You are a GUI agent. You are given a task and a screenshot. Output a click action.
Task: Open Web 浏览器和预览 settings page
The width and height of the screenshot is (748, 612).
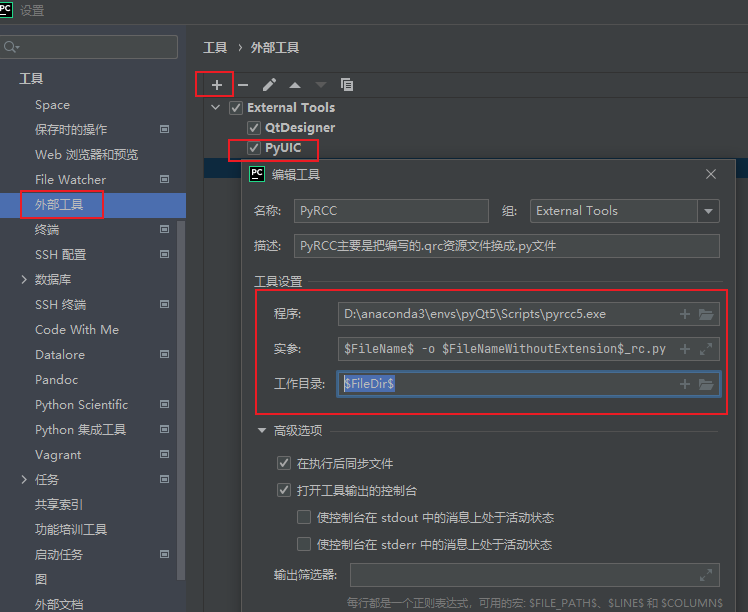click(x=86, y=155)
